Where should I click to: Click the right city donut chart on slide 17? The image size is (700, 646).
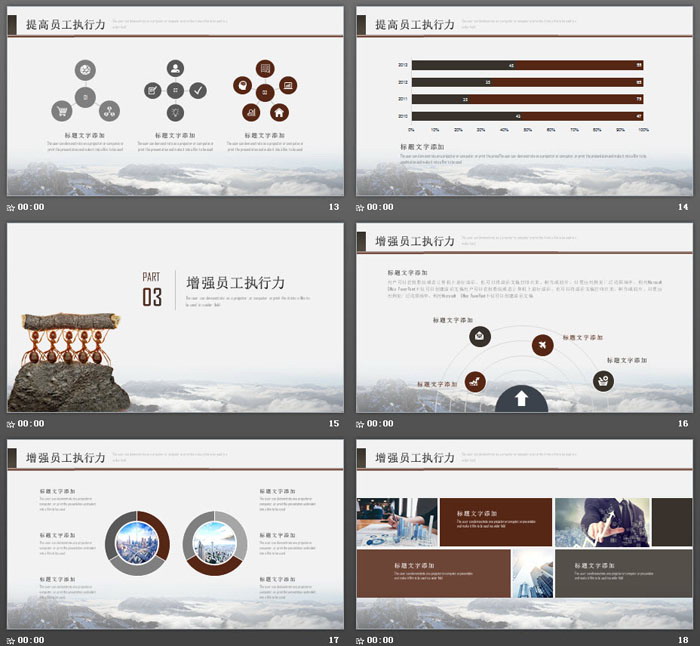(214, 542)
